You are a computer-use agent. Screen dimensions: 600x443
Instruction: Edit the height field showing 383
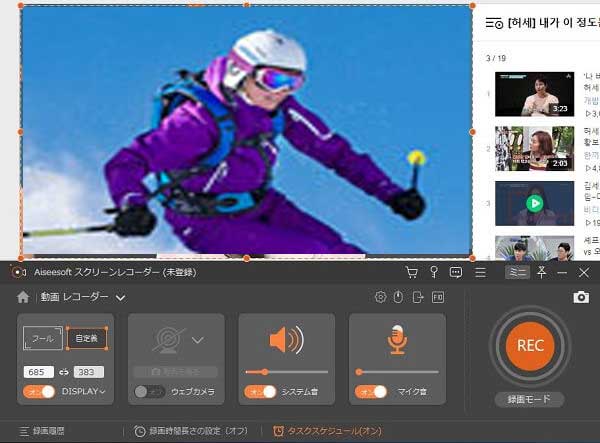pos(88,372)
